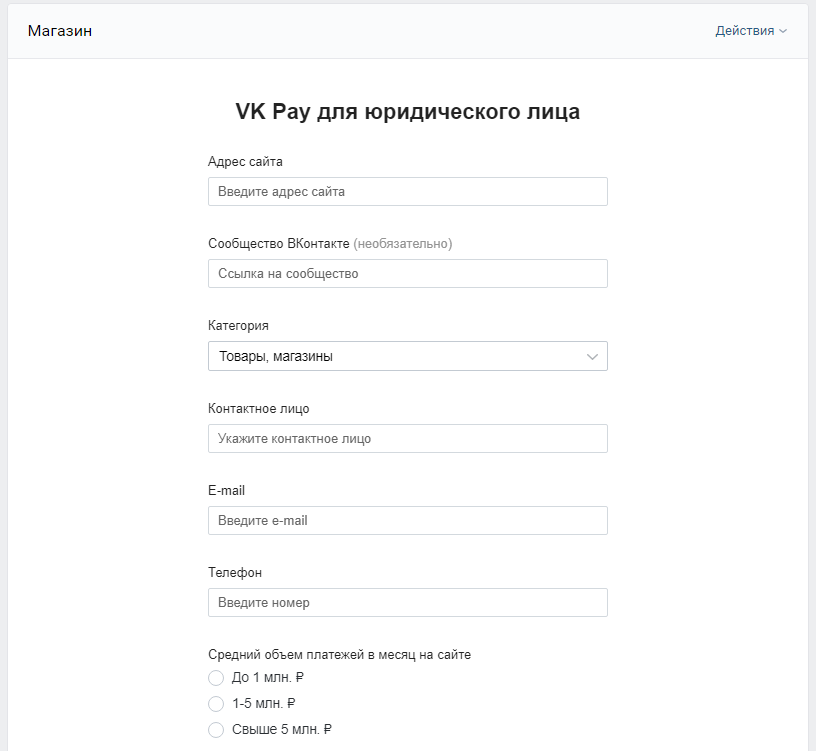
Task: Open the Действия dropdown menu
Action: [745, 31]
